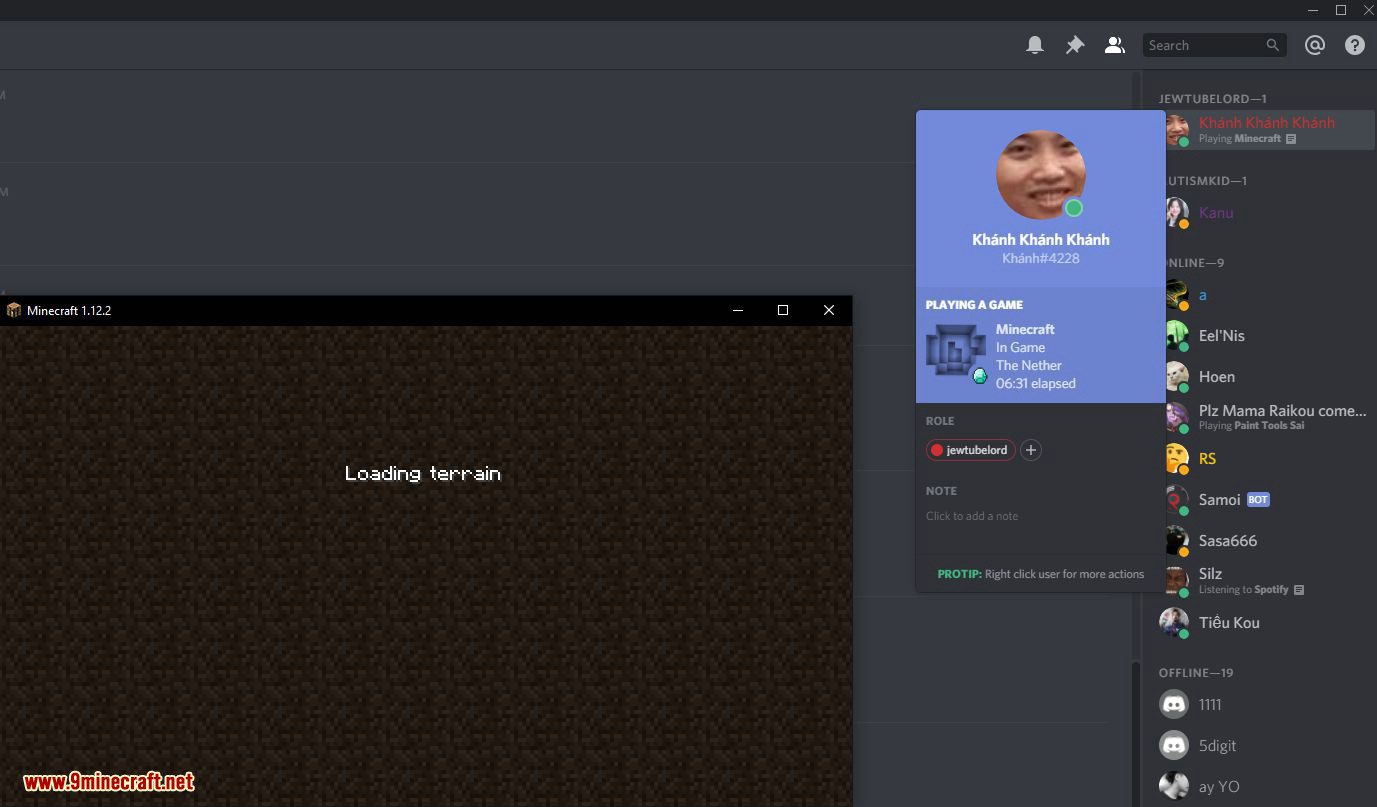Screen dimensions: 1377x807
Task: Click the RS thinking emoji avatar
Action: 1175,459
